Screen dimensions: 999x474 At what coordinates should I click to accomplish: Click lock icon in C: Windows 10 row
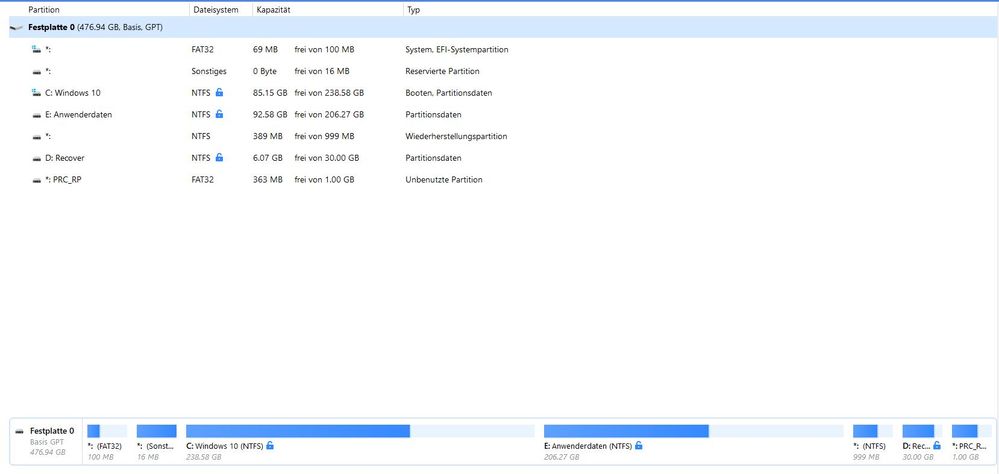point(219,93)
